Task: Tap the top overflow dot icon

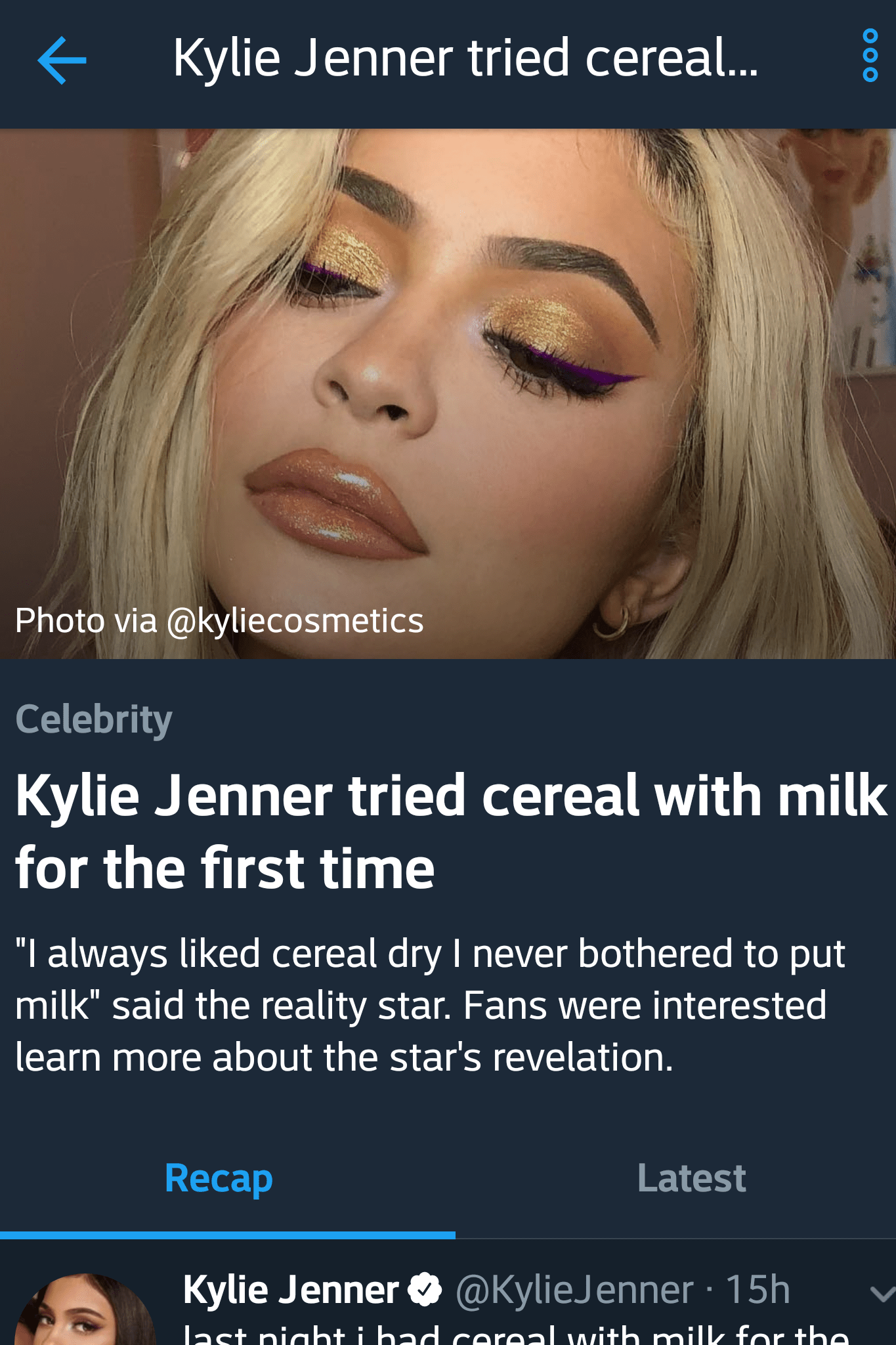Action: pos(868,34)
